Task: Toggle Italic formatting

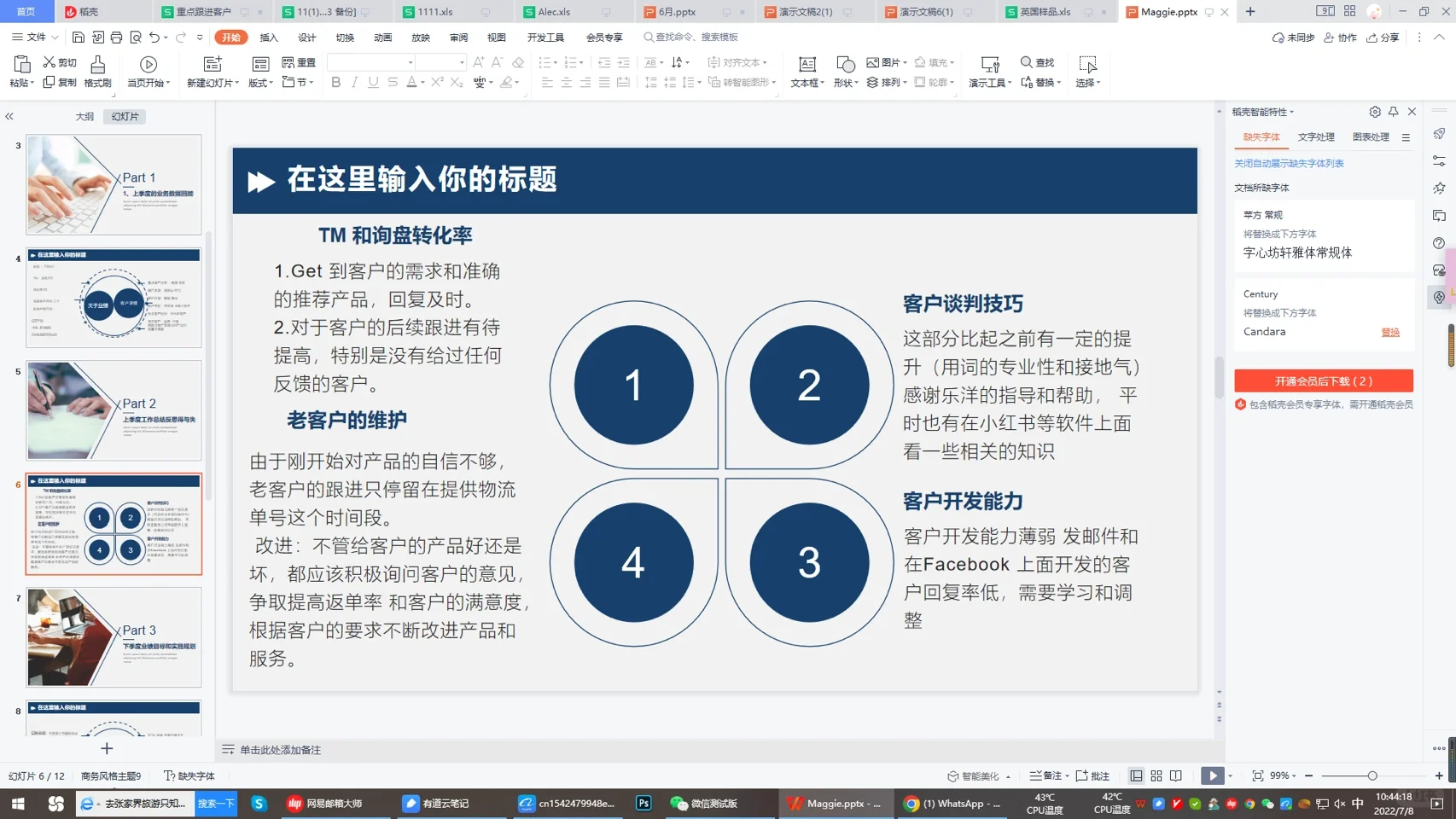Action: click(x=354, y=83)
